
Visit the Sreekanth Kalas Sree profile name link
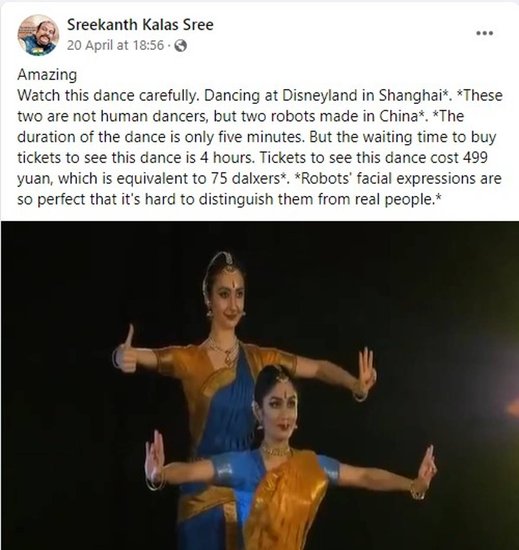[x=140, y=25]
